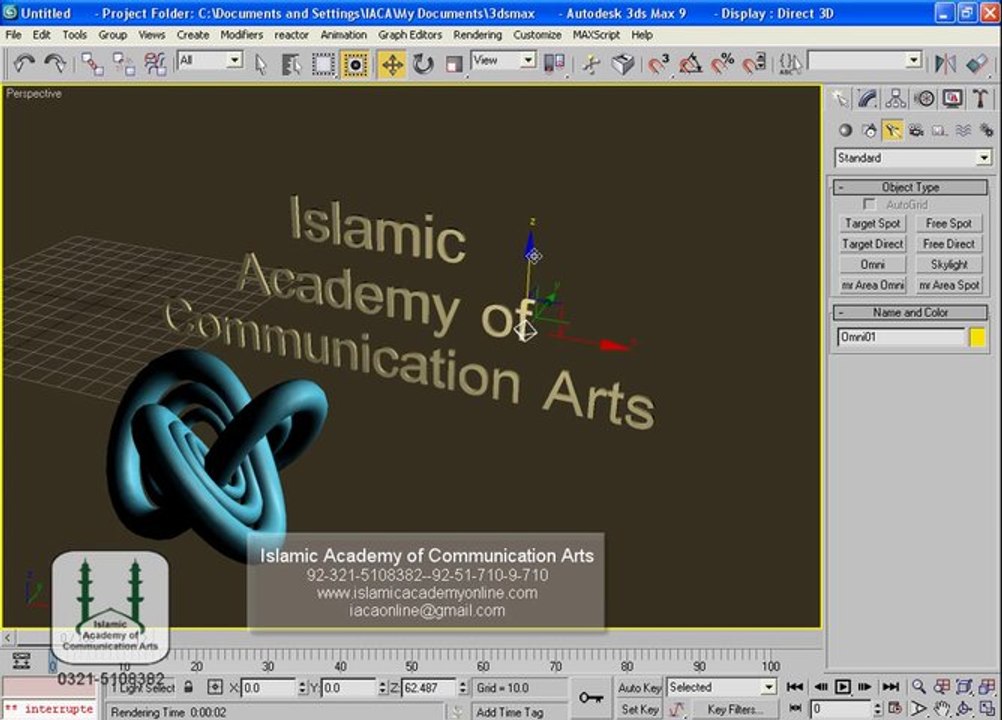Enable the AutoGrid checkbox

[868, 204]
